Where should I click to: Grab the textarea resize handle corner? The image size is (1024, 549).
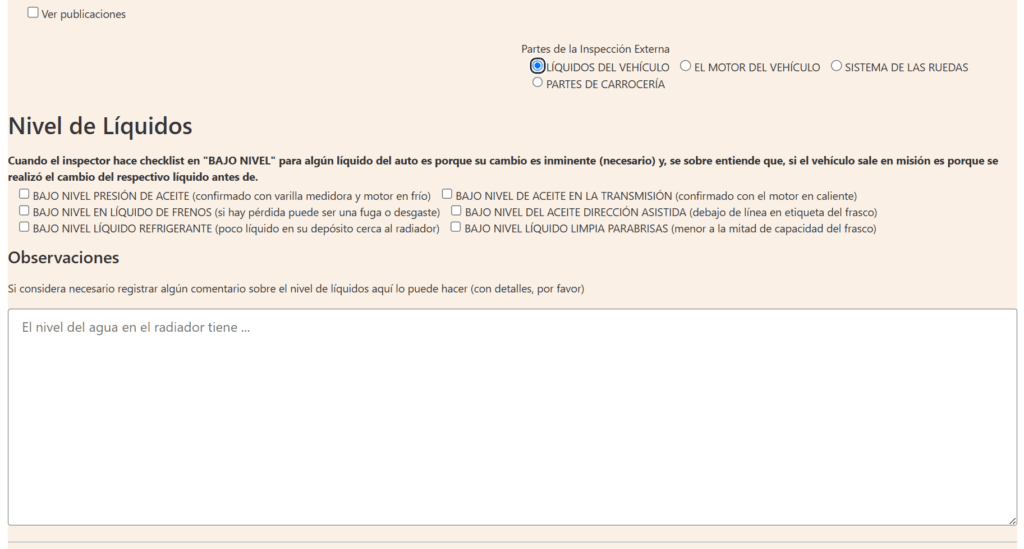[x=1012, y=521]
